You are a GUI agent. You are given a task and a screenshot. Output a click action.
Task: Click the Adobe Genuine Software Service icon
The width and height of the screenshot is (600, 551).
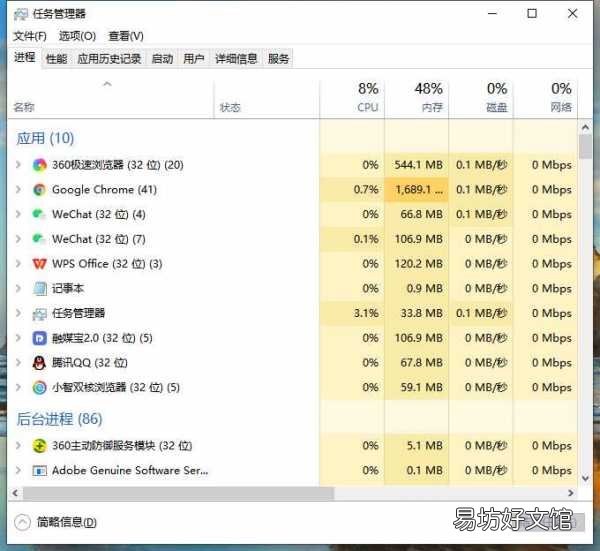point(39,470)
